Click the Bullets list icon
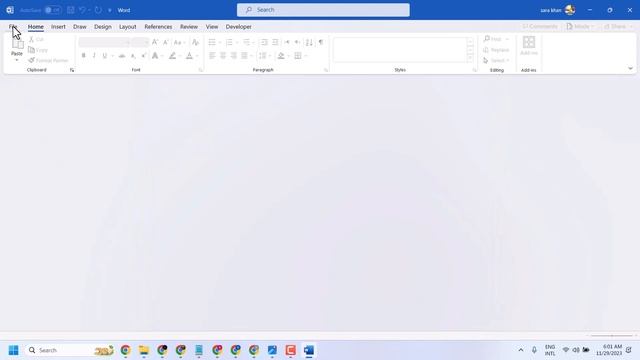 212,42
